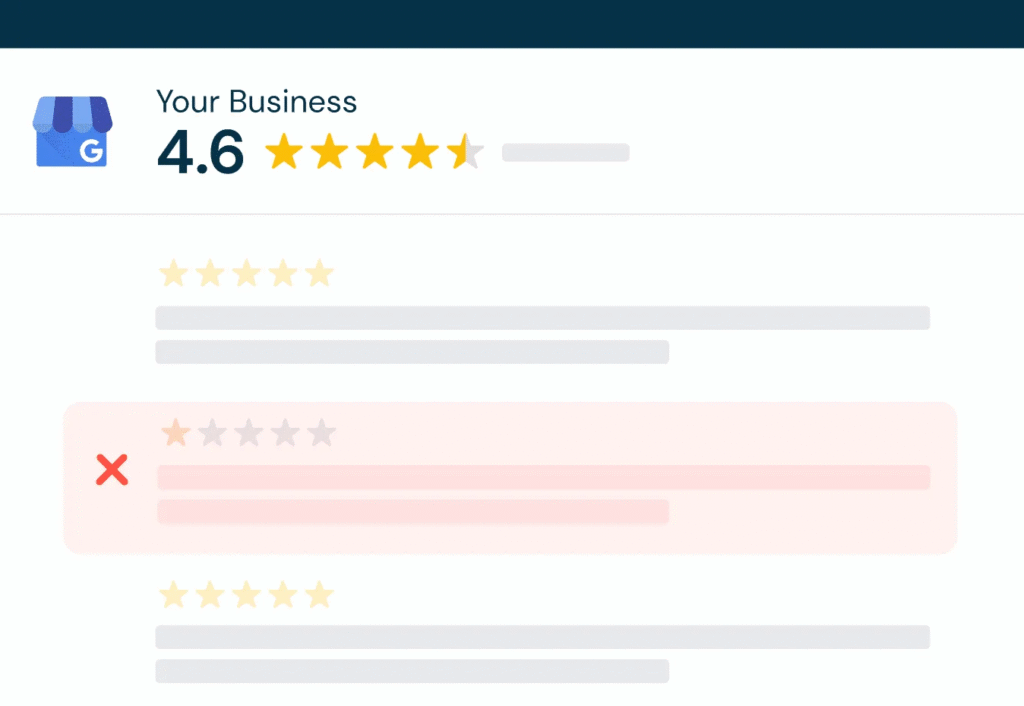Click the first star of the top review

pyautogui.click(x=174, y=273)
